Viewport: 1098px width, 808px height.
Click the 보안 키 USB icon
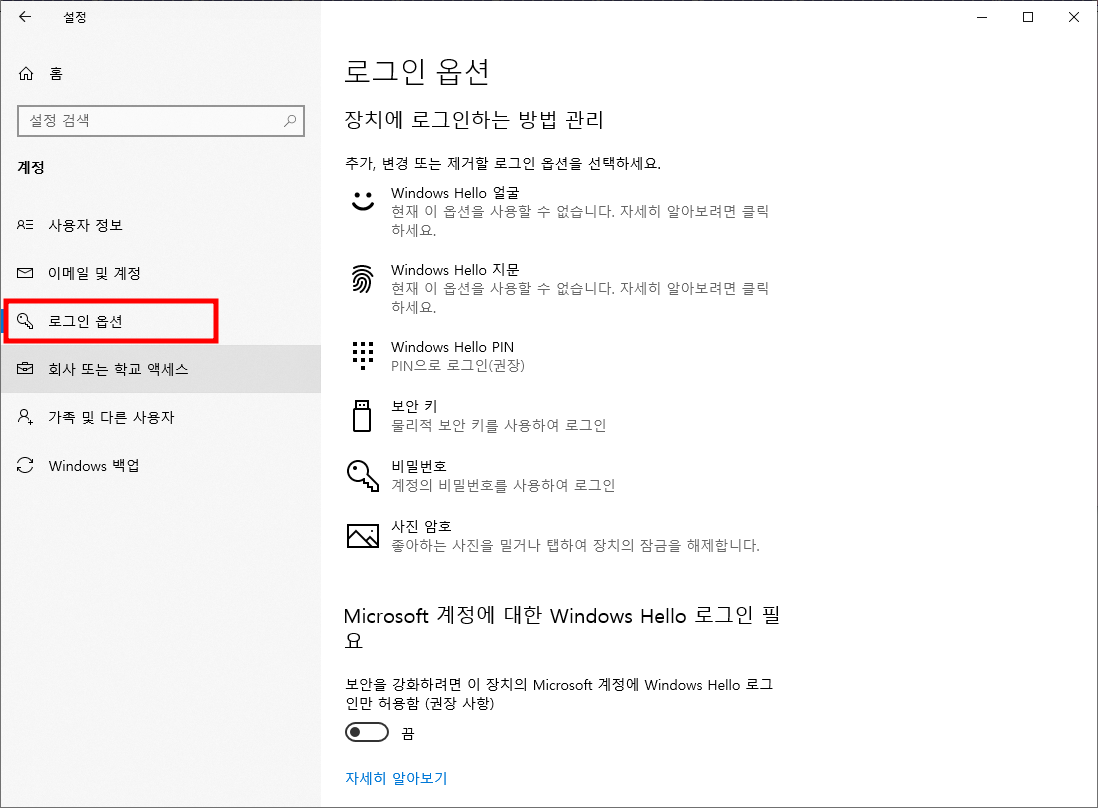pyautogui.click(x=362, y=416)
